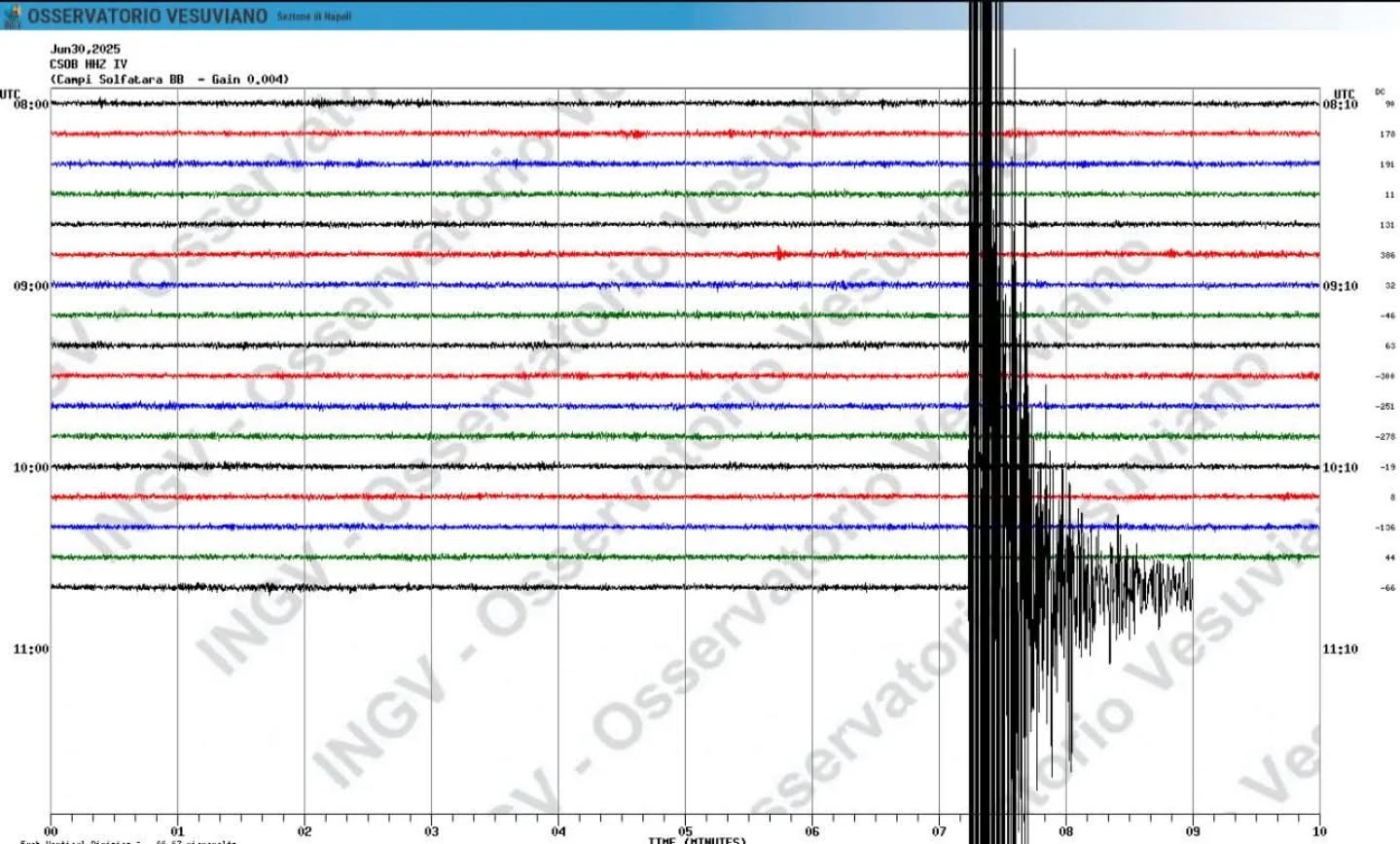Click minute 05 on the bottom time axis

point(685,831)
